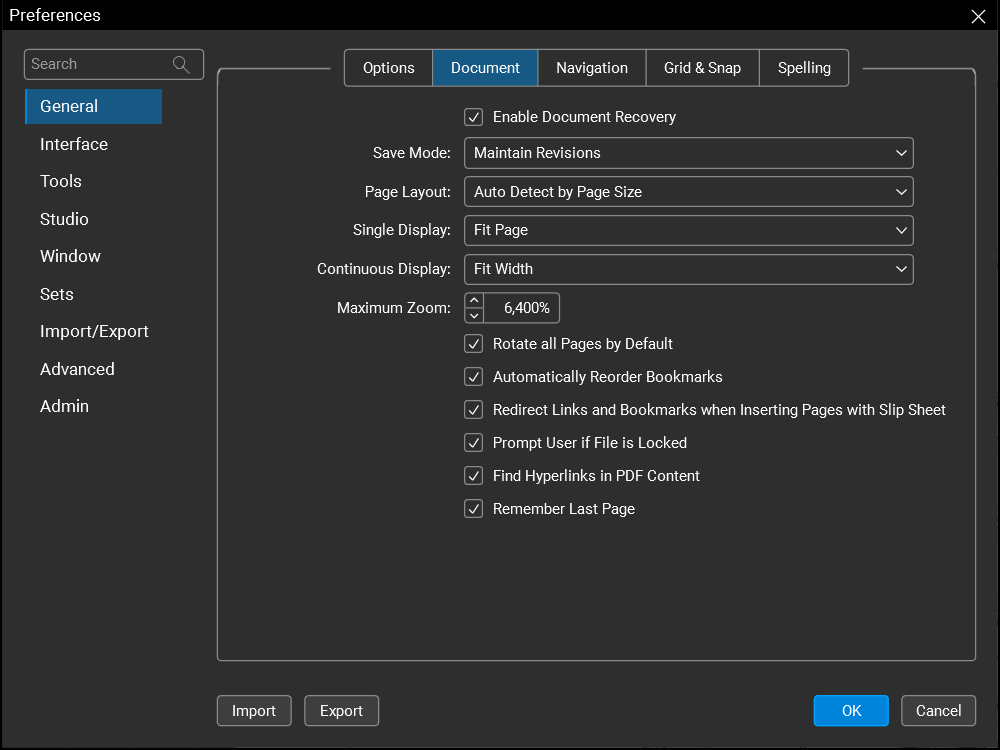Toggle Find Hyperlinks in PDF Content
Screen dimensions: 1000x750
(x=474, y=476)
